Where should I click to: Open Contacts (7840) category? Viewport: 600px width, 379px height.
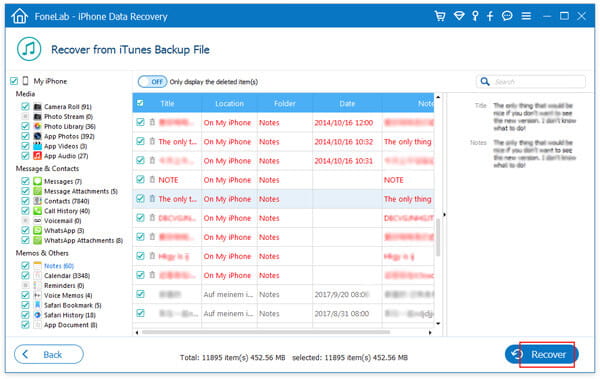coord(67,201)
